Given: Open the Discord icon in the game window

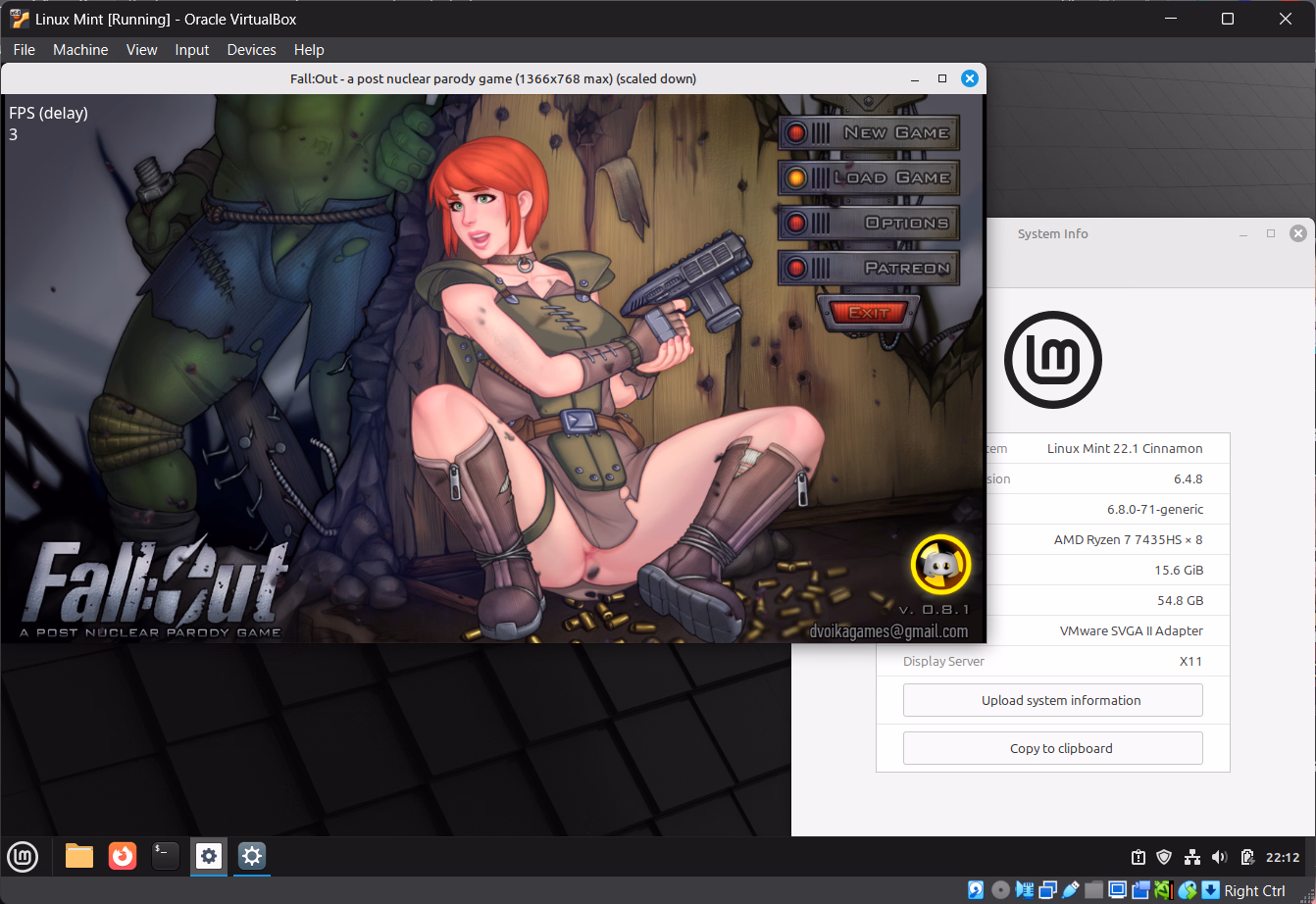Looking at the screenshot, I should point(940,565).
